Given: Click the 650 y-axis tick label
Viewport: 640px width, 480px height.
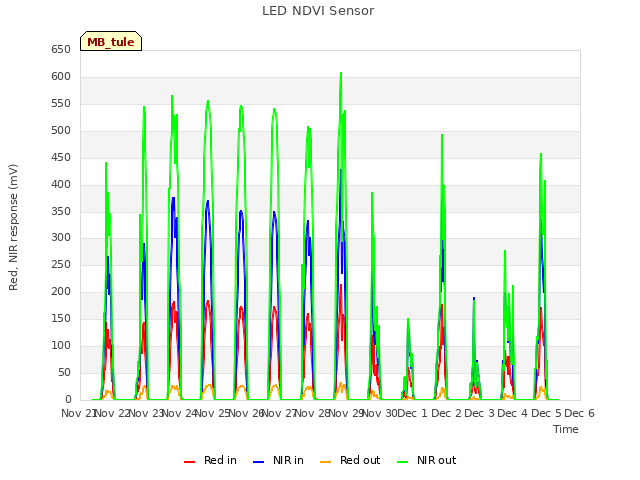Looking at the screenshot, I should [61, 50].
